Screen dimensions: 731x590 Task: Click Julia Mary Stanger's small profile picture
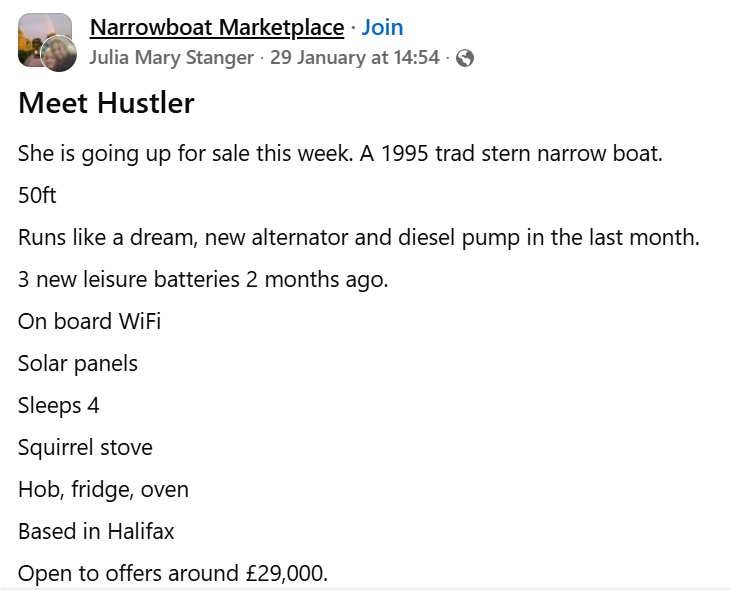[x=60, y=54]
